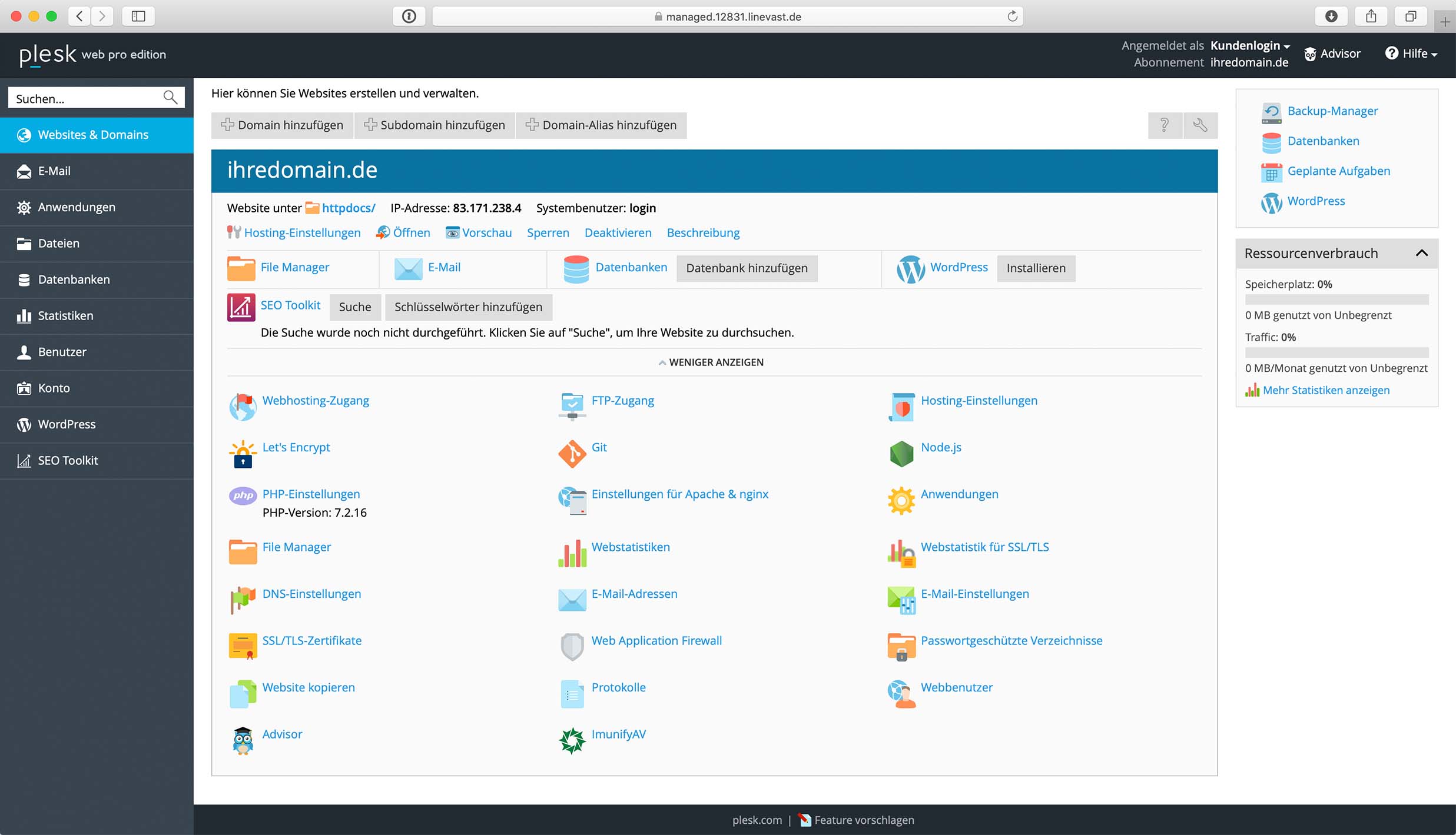This screenshot has width=1456, height=835.
Task: Click Schlüsselwörter hinzufügen button
Action: [468, 307]
